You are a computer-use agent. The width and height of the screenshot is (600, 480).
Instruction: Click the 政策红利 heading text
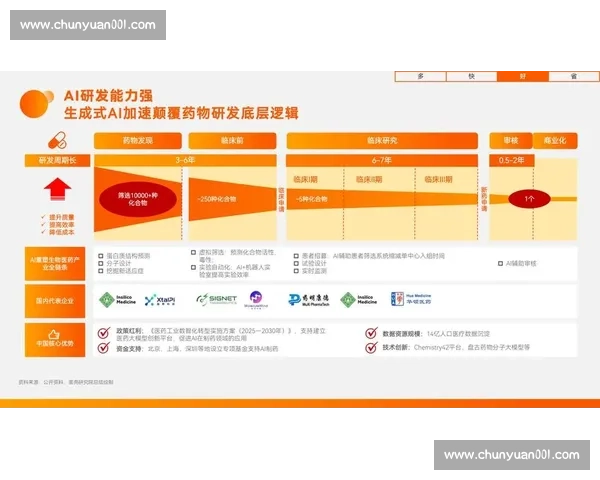(130, 331)
